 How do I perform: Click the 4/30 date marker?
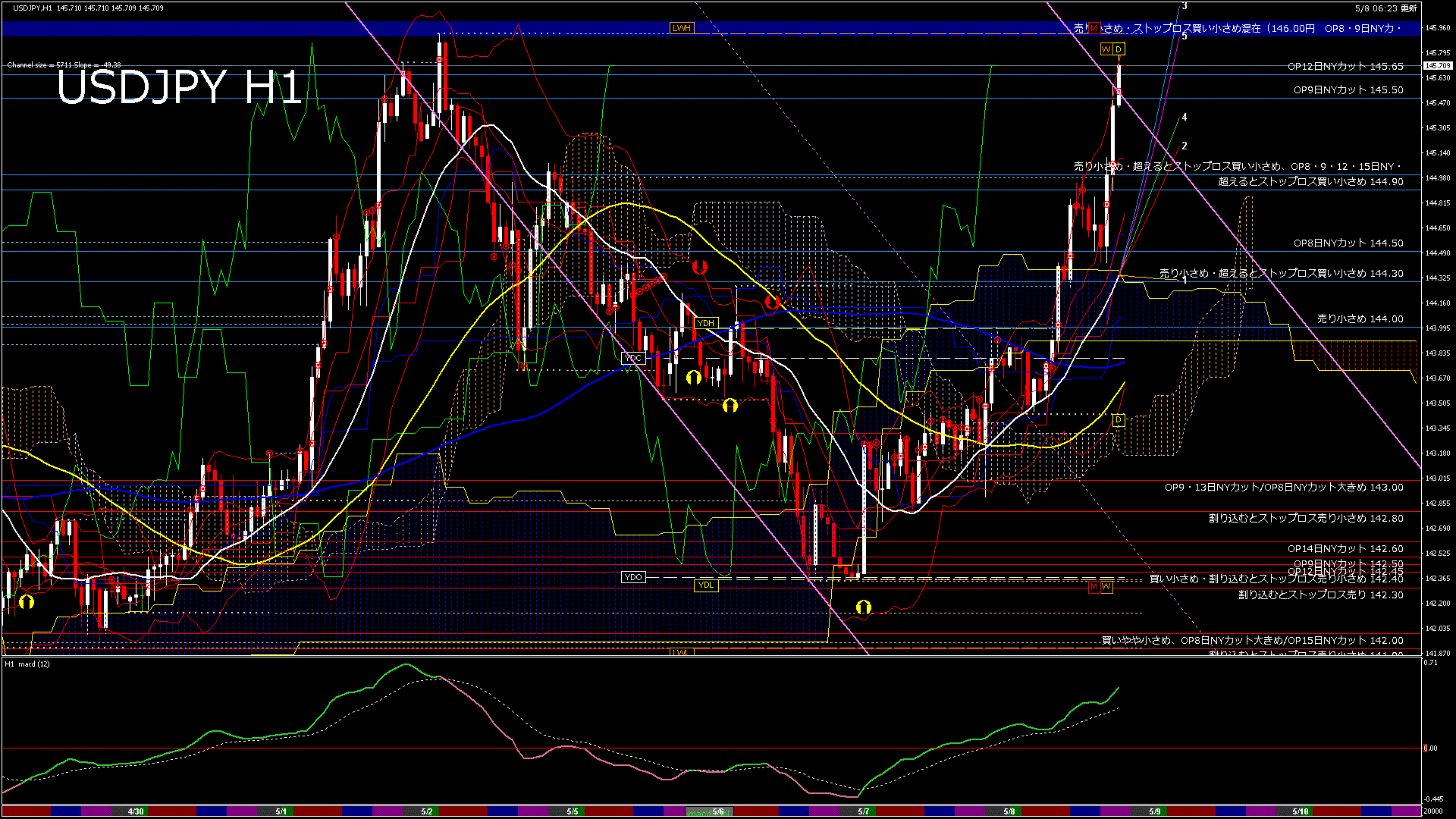pos(136,811)
